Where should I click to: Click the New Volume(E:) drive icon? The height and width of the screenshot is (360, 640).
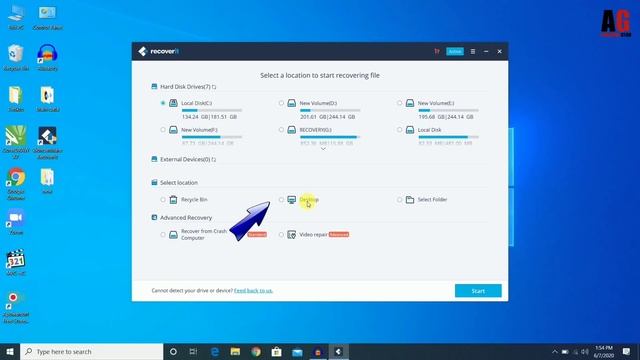coord(410,103)
